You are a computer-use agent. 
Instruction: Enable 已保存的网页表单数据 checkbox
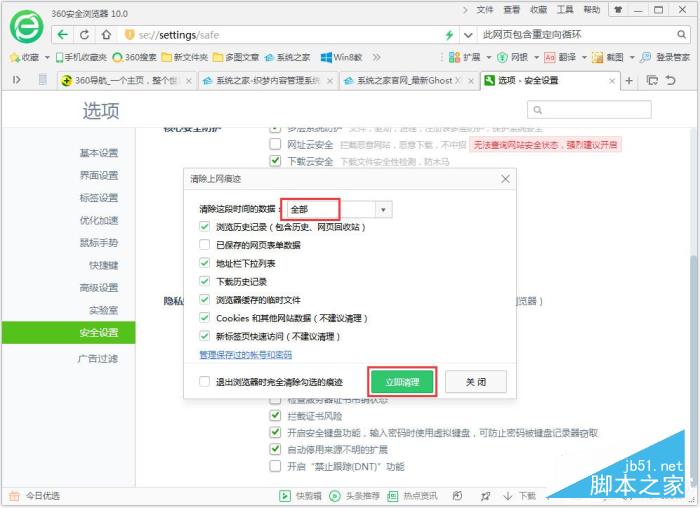pyautogui.click(x=204, y=245)
